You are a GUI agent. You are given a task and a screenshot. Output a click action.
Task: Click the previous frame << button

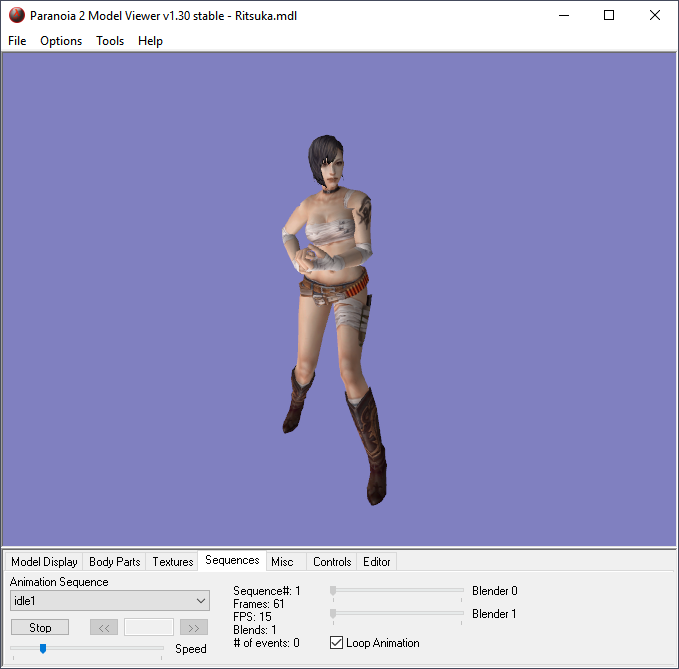coord(104,627)
